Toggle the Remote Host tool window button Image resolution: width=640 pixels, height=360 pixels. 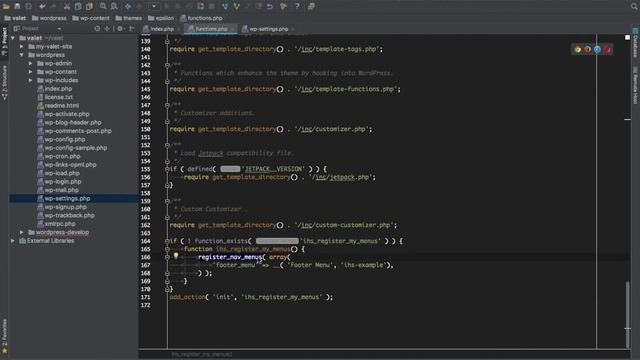pos(635,85)
